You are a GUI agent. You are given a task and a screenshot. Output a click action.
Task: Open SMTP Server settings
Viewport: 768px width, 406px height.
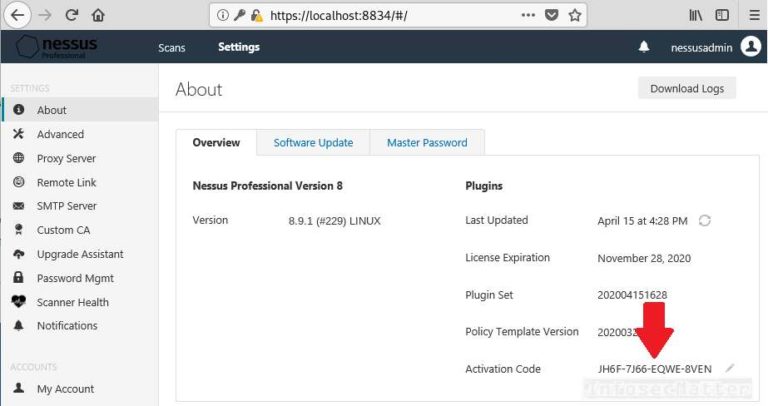click(67, 206)
